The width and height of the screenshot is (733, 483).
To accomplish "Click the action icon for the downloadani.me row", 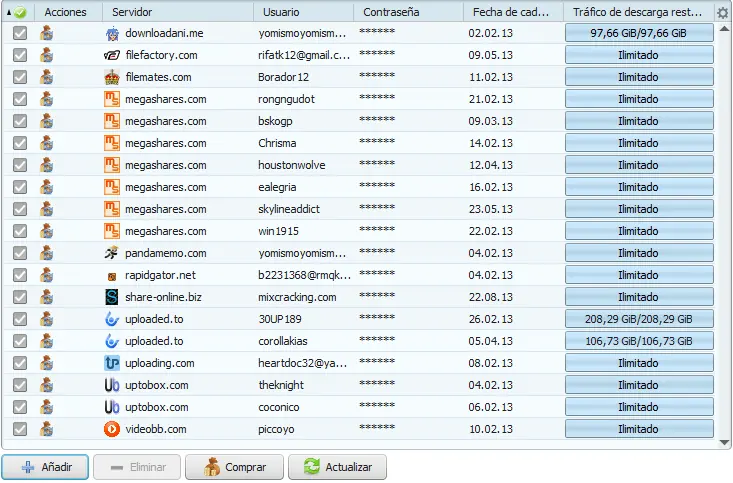I will click(x=46, y=33).
